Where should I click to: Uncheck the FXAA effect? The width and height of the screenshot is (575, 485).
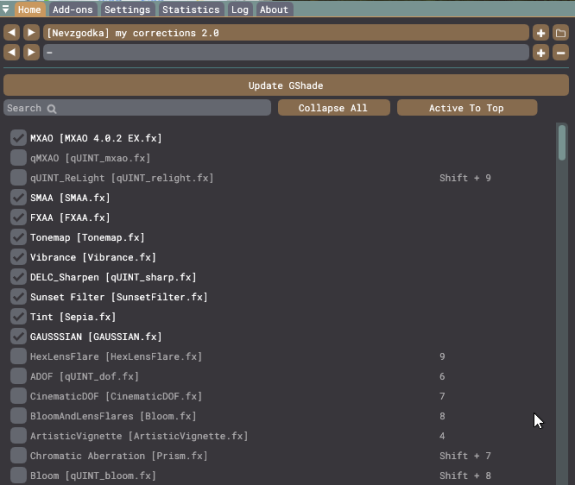18,217
